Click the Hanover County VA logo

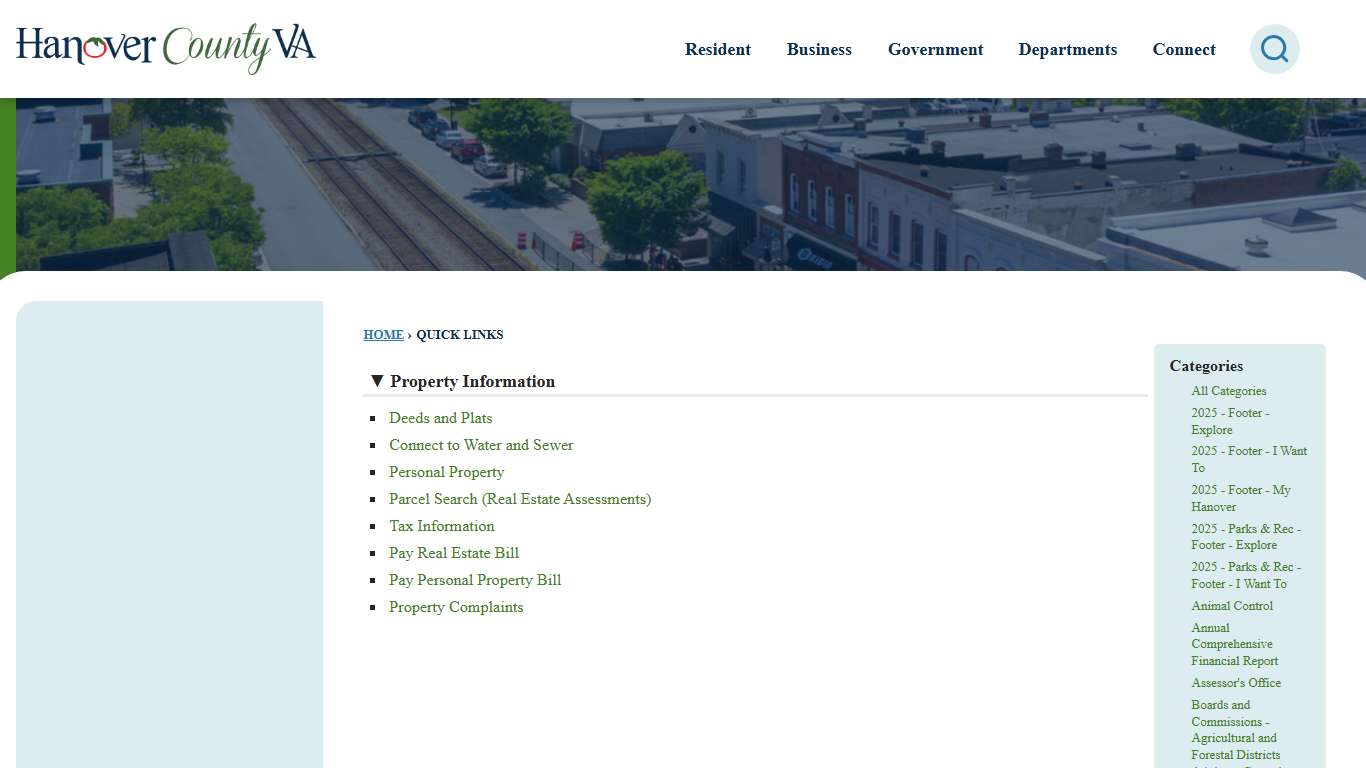click(x=165, y=48)
